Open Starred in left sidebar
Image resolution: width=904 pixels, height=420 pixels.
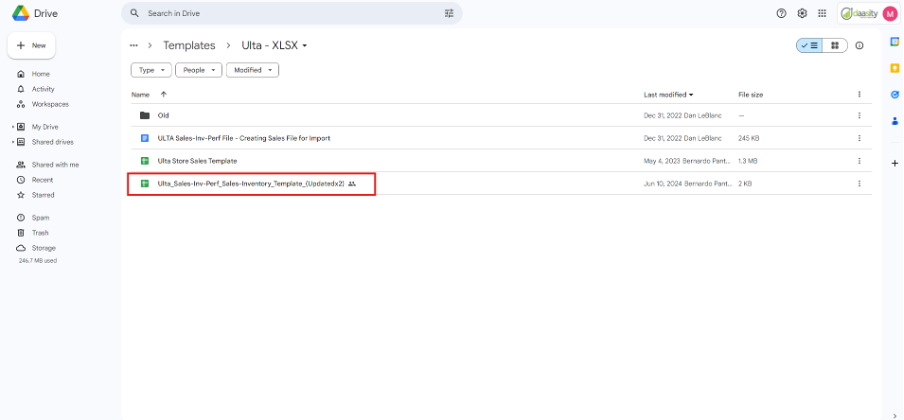[x=43, y=195]
